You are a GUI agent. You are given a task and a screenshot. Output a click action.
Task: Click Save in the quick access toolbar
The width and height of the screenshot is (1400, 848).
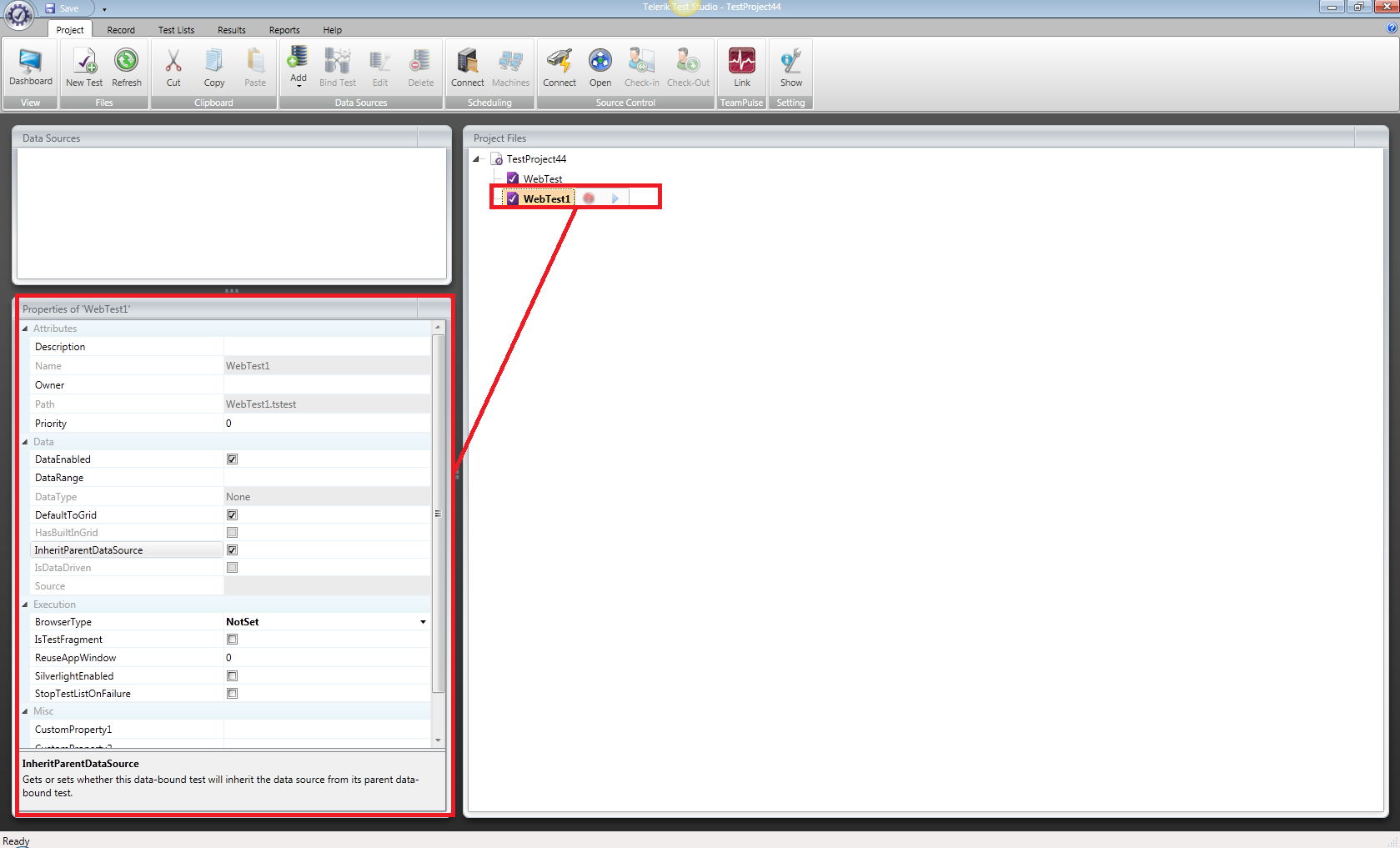tap(63, 8)
